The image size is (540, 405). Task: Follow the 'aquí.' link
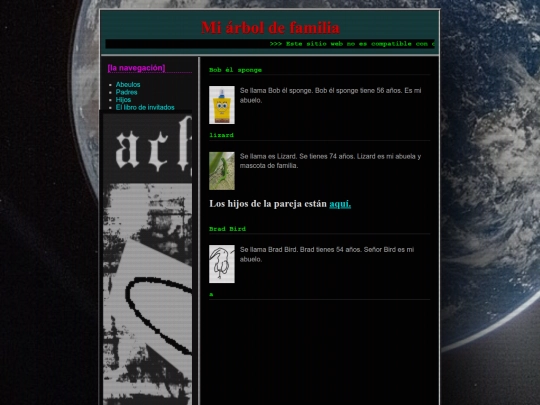[x=340, y=204]
